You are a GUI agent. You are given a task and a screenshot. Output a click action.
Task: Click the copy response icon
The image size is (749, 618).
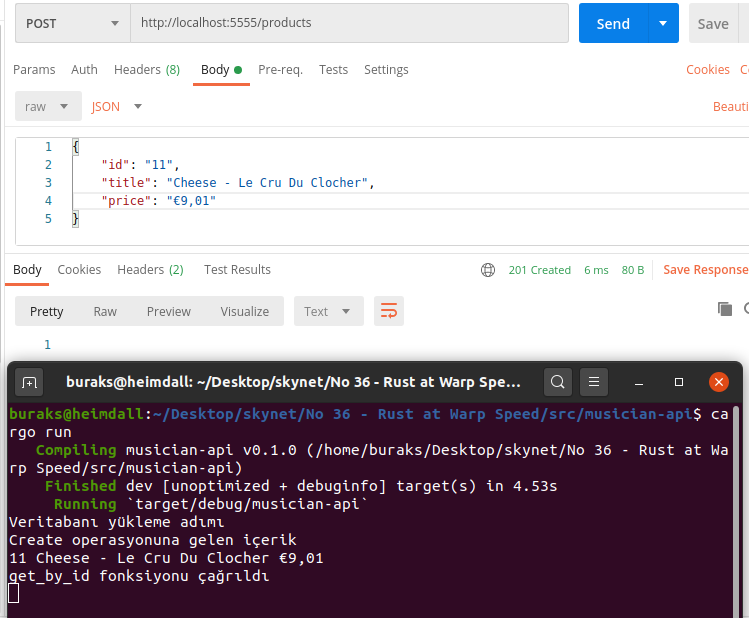point(725,309)
